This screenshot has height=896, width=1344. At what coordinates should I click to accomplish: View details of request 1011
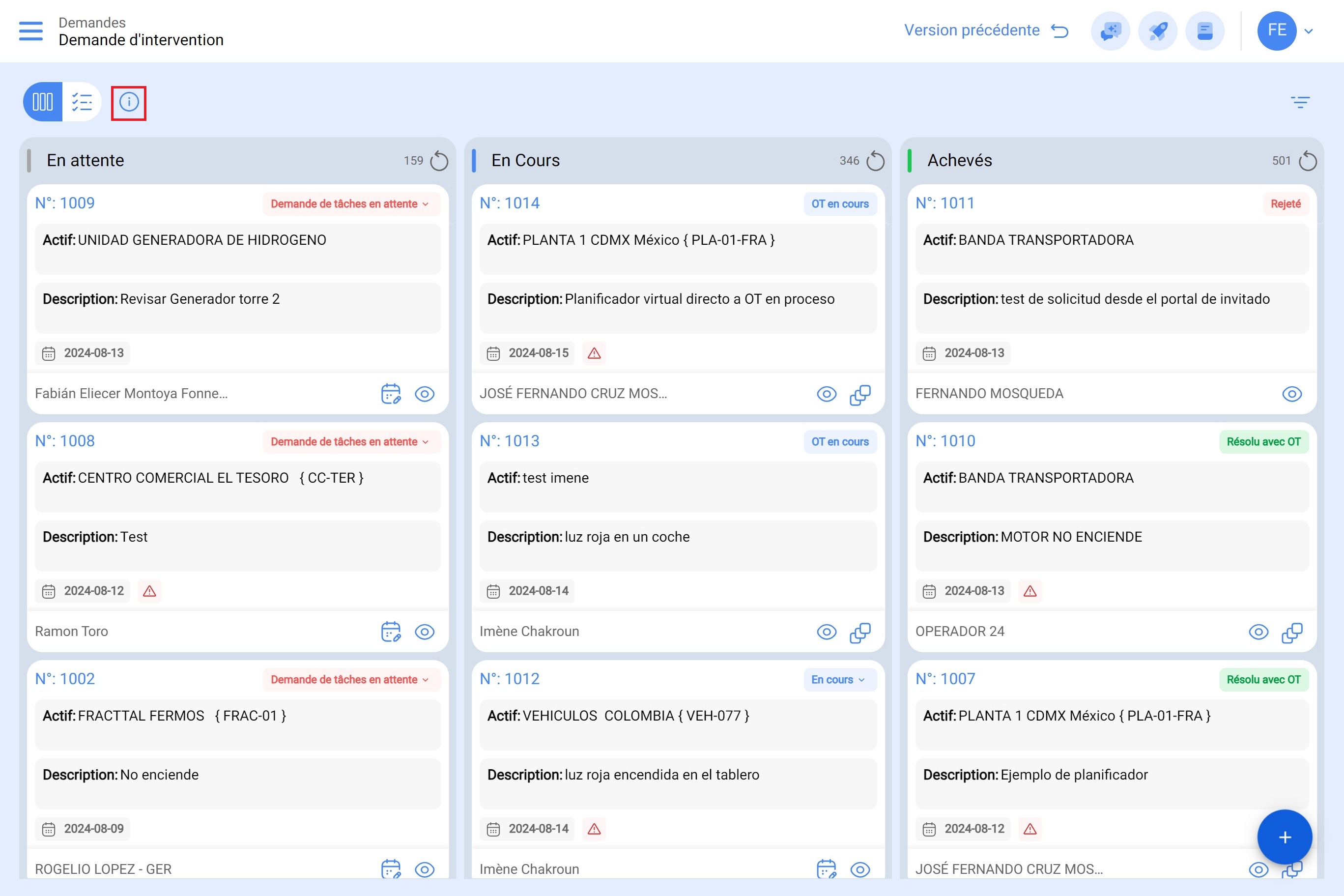point(1291,394)
